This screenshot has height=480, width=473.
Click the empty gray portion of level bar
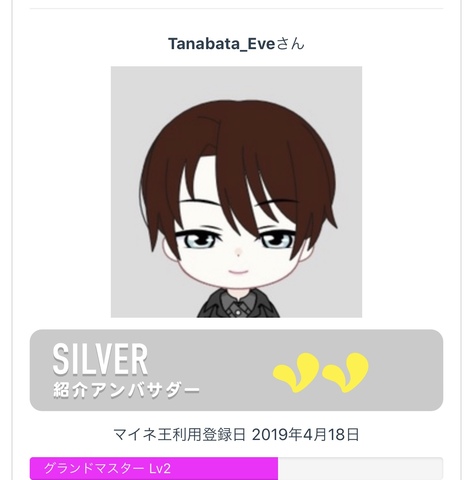pyautogui.click(x=360, y=469)
